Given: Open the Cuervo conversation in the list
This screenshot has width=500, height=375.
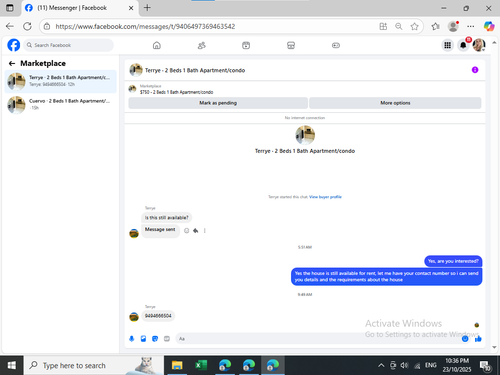Looking at the screenshot, I should 61,104.
